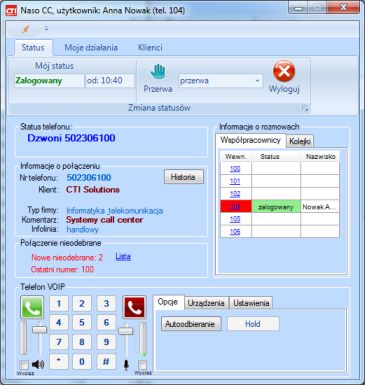Dial digit 2 on keypad
The image size is (365, 385).
tap(82, 304)
